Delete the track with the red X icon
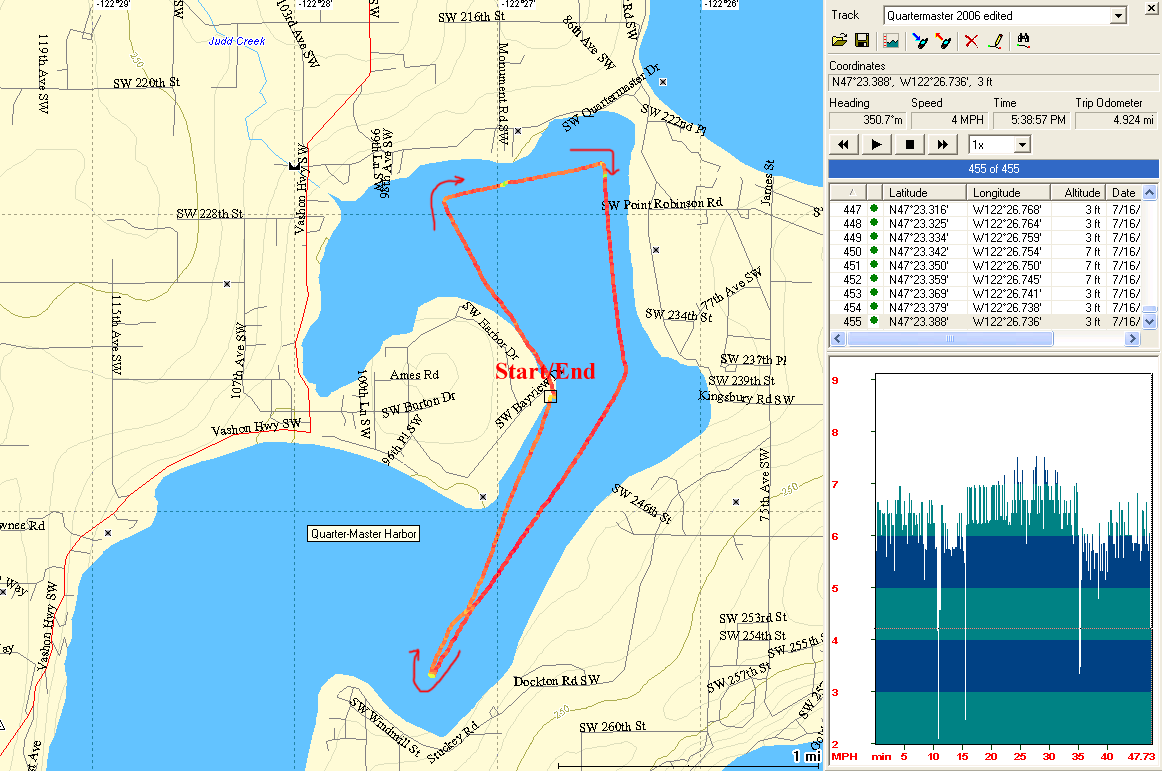The width and height of the screenshot is (1162, 771). [971, 41]
